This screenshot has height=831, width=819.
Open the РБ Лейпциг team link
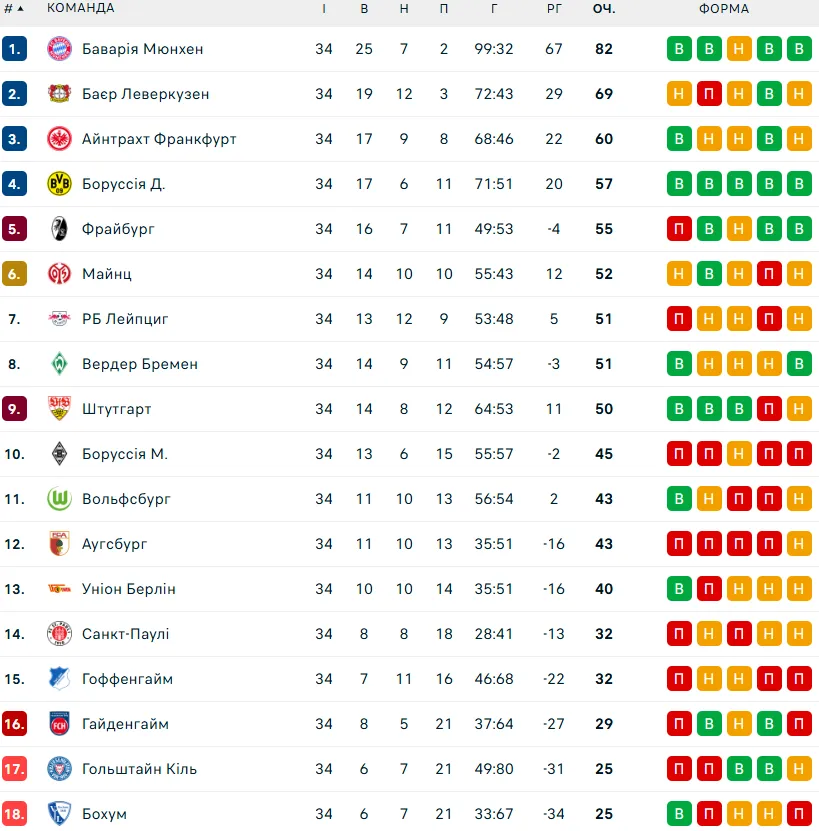(125, 319)
